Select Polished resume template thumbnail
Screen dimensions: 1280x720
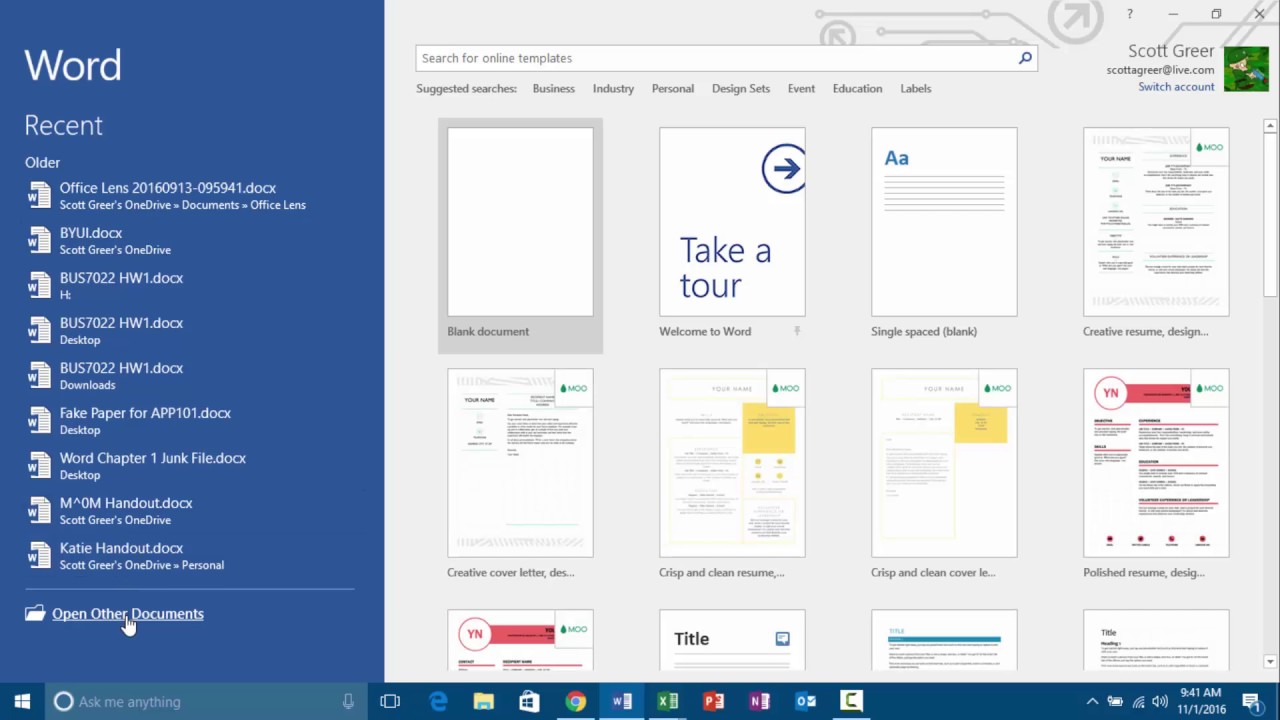coord(1156,463)
